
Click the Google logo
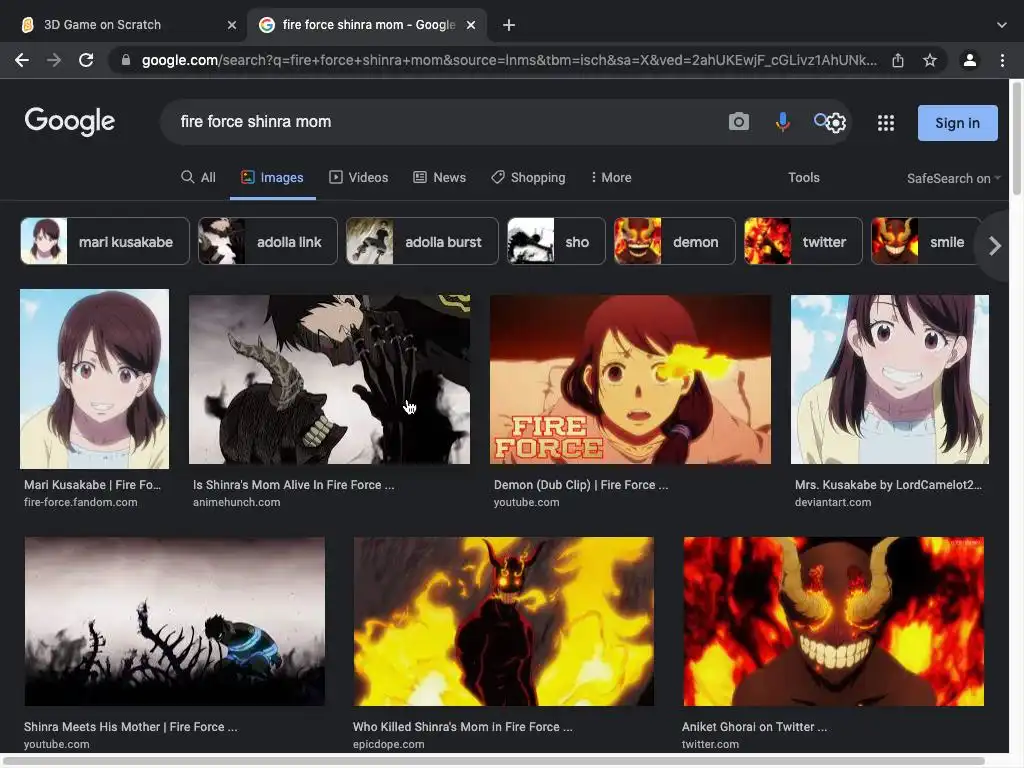pos(70,121)
